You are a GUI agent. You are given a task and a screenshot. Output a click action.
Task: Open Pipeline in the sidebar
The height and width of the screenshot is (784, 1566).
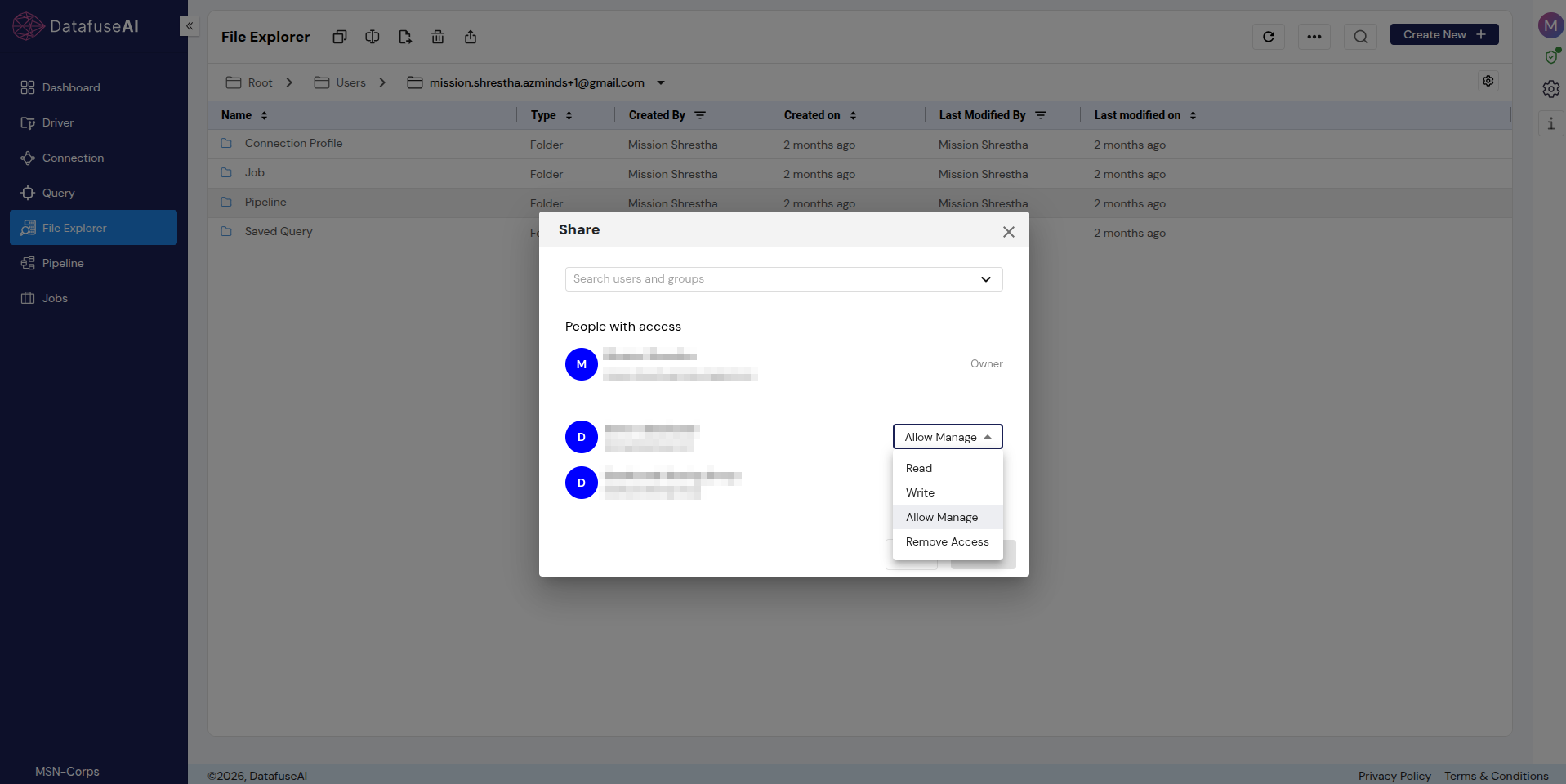pos(93,263)
